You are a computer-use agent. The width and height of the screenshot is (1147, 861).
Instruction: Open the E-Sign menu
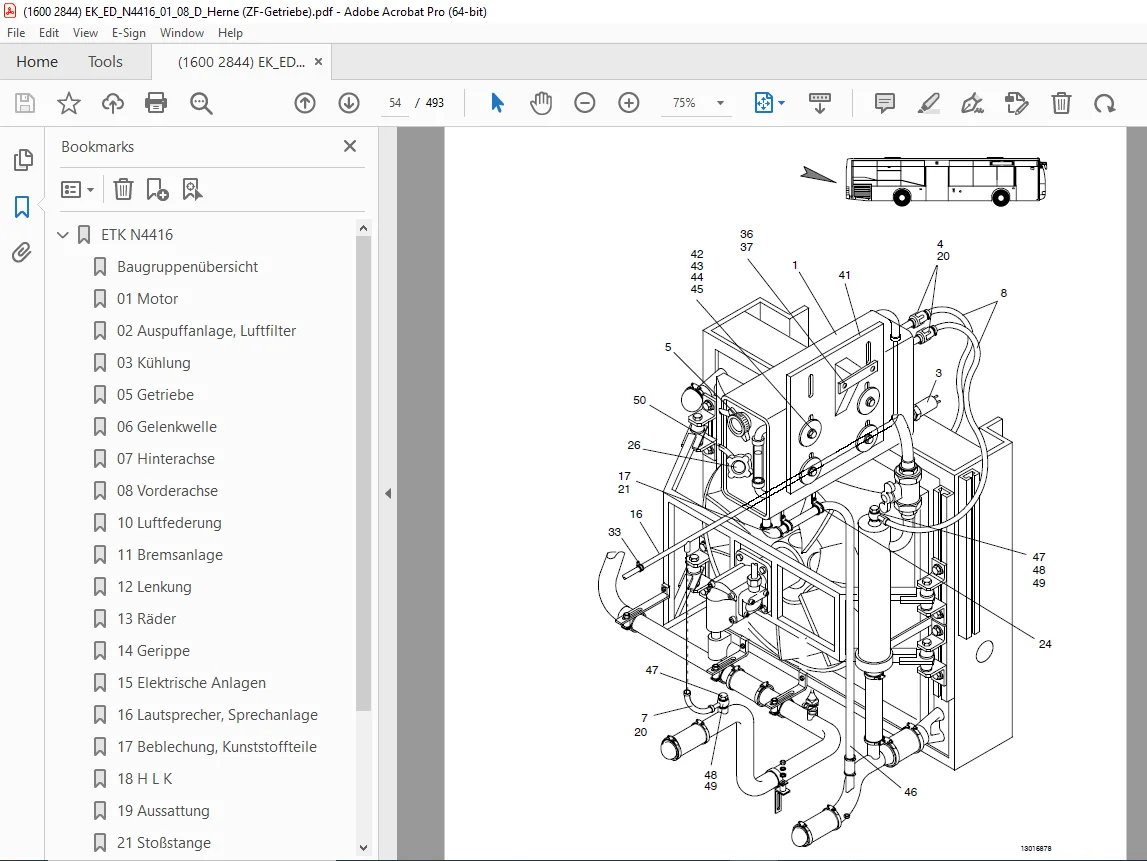129,33
